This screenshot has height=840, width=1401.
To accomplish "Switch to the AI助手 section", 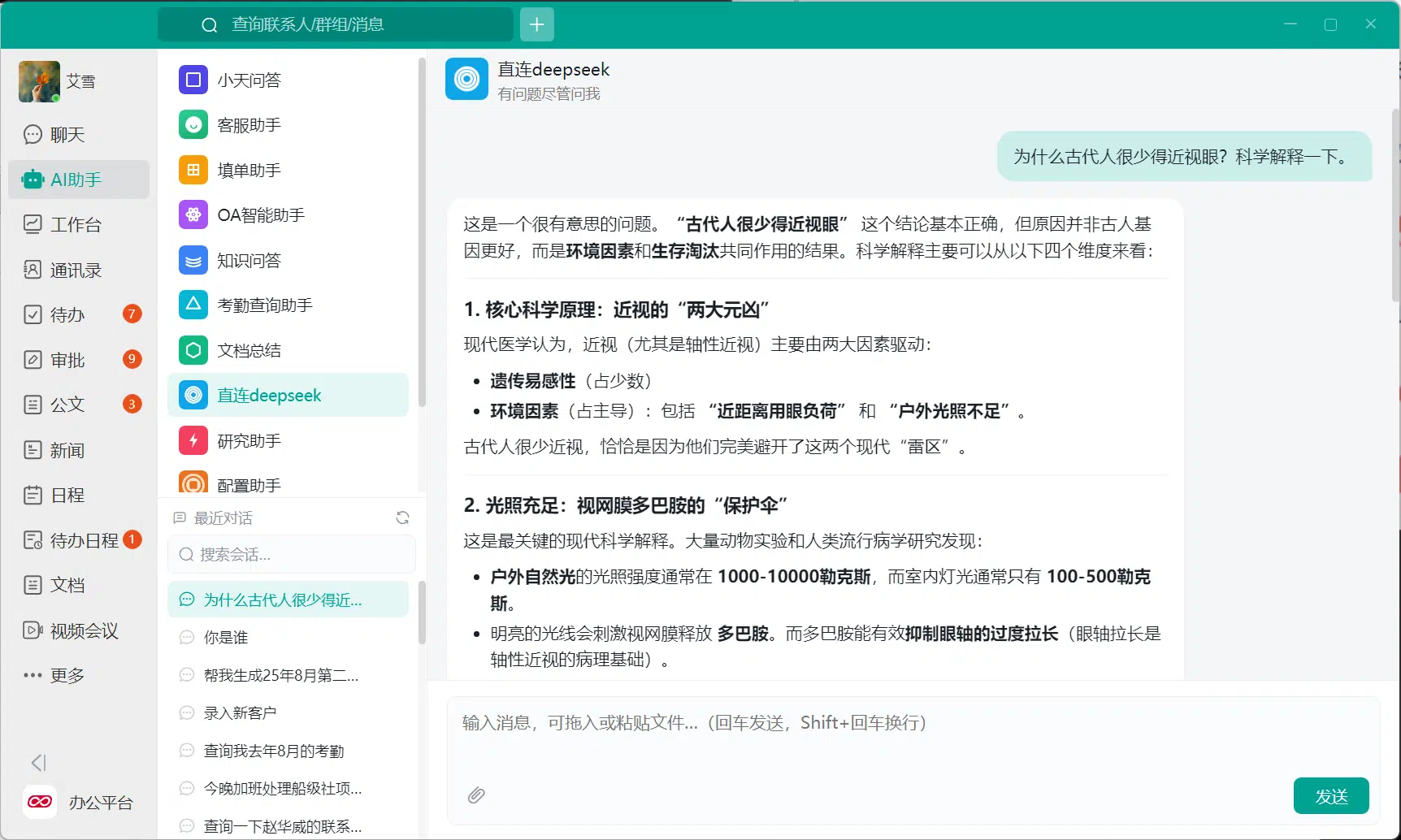I will click(79, 180).
